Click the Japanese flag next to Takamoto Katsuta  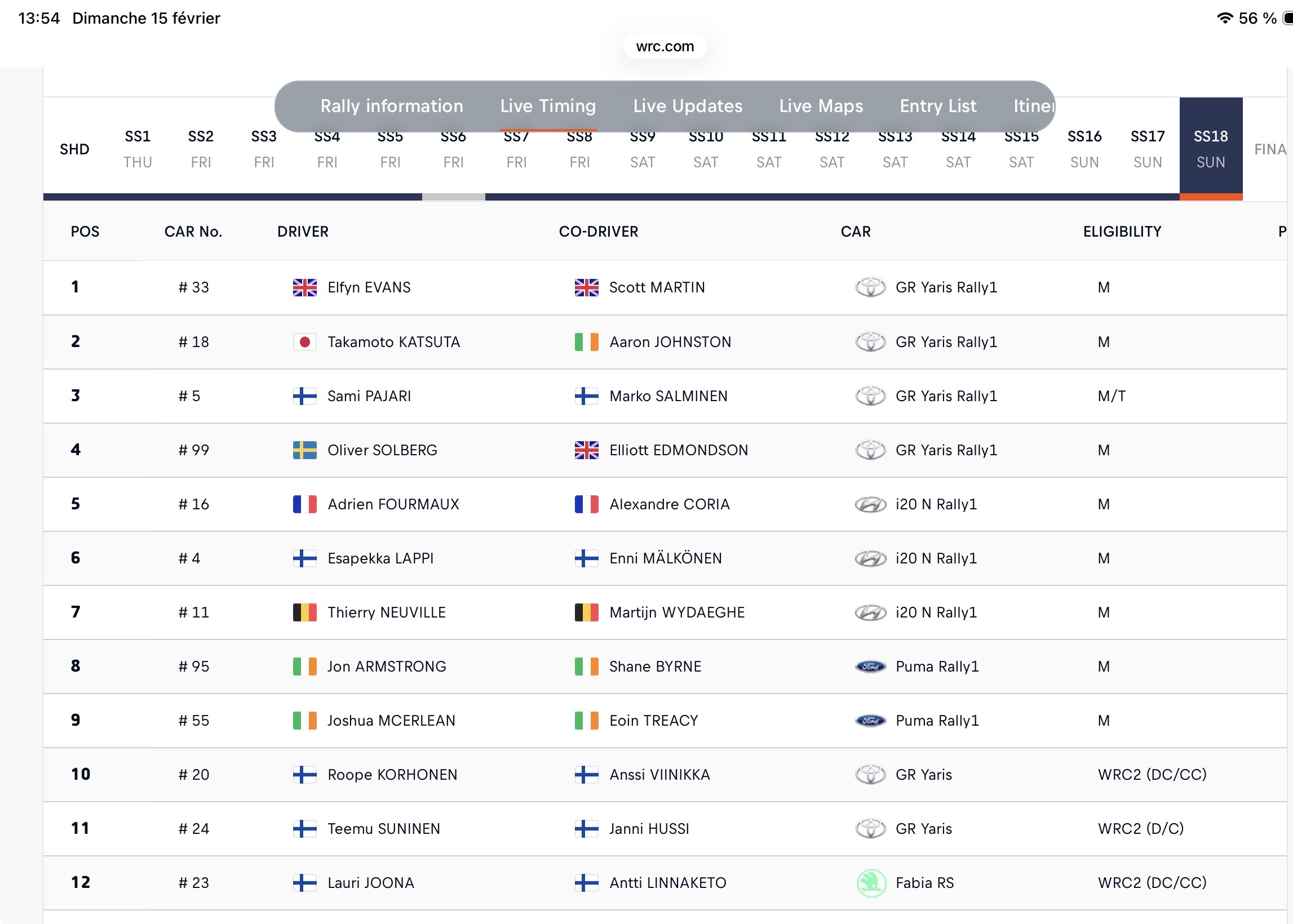click(x=304, y=342)
